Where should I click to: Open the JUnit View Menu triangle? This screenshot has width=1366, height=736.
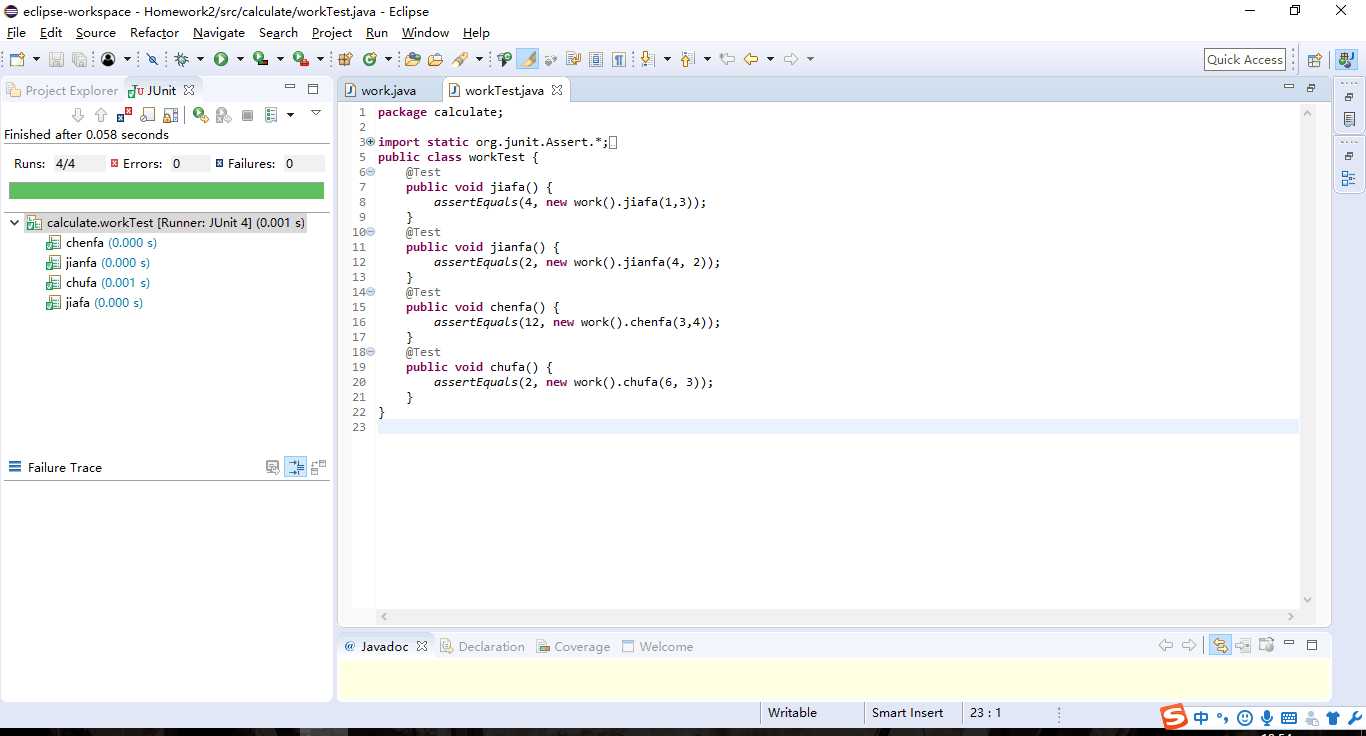[x=316, y=113]
